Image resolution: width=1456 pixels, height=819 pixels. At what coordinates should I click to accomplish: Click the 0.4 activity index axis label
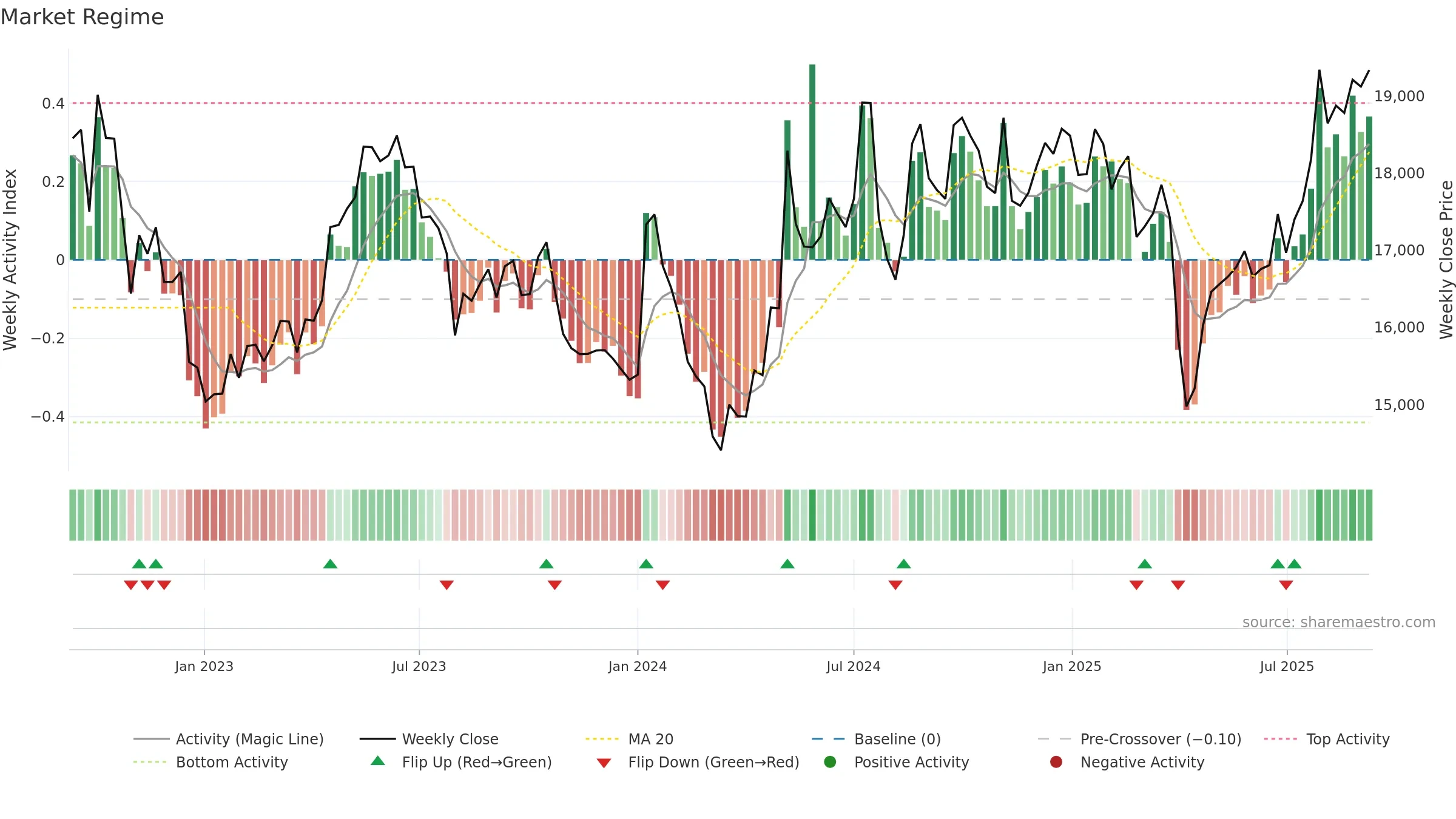[x=53, y=104]
